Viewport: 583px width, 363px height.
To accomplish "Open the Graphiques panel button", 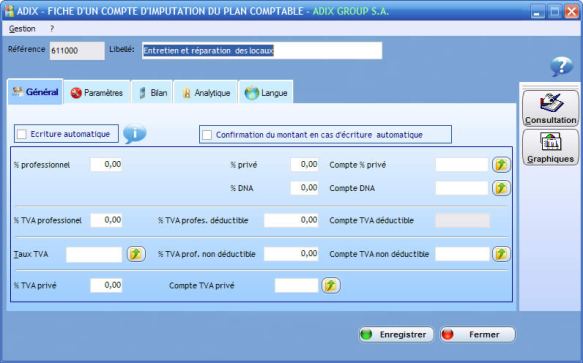I will point(550,147).
